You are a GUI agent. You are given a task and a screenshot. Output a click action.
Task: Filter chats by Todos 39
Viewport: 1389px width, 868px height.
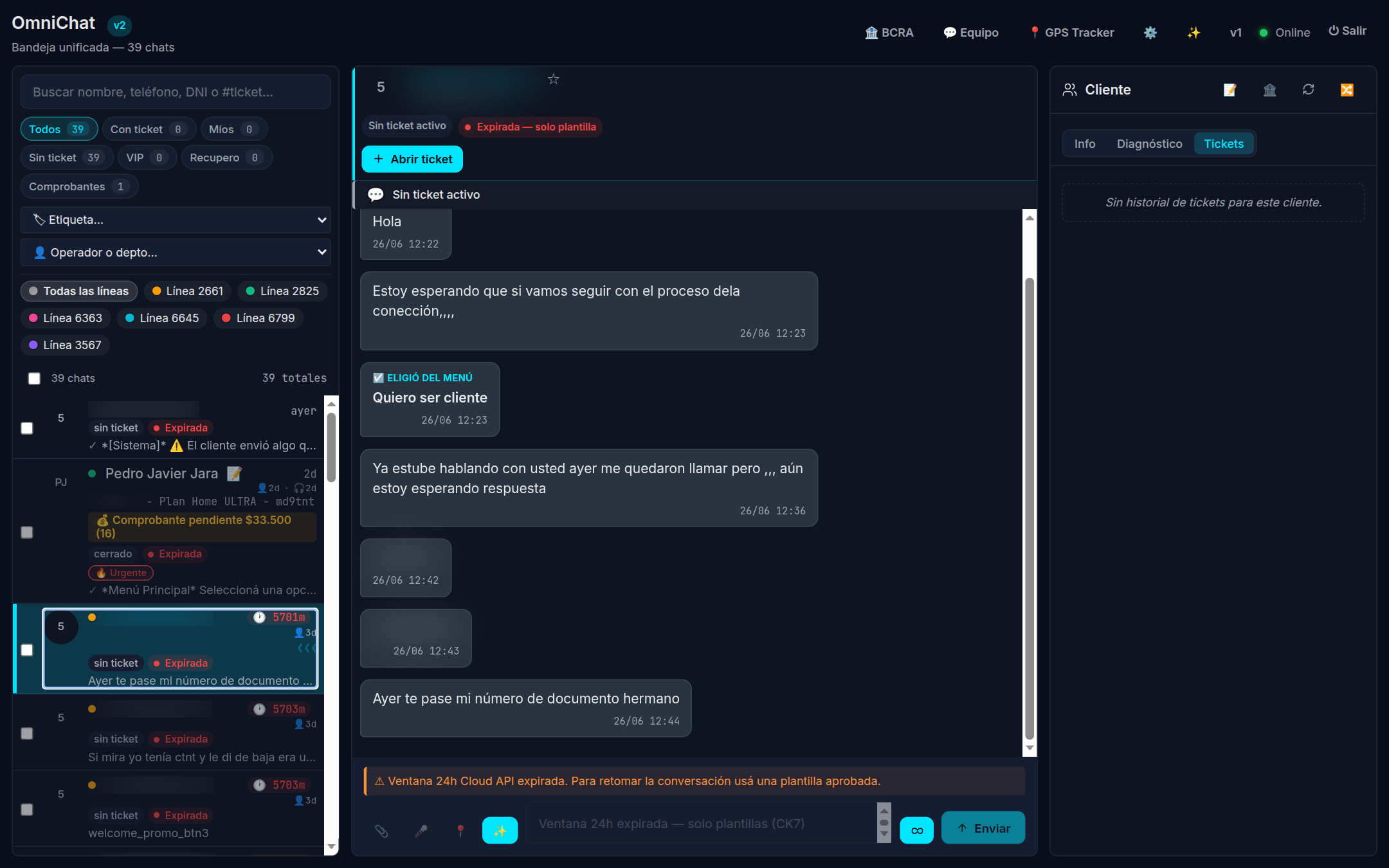coord(59,129)
